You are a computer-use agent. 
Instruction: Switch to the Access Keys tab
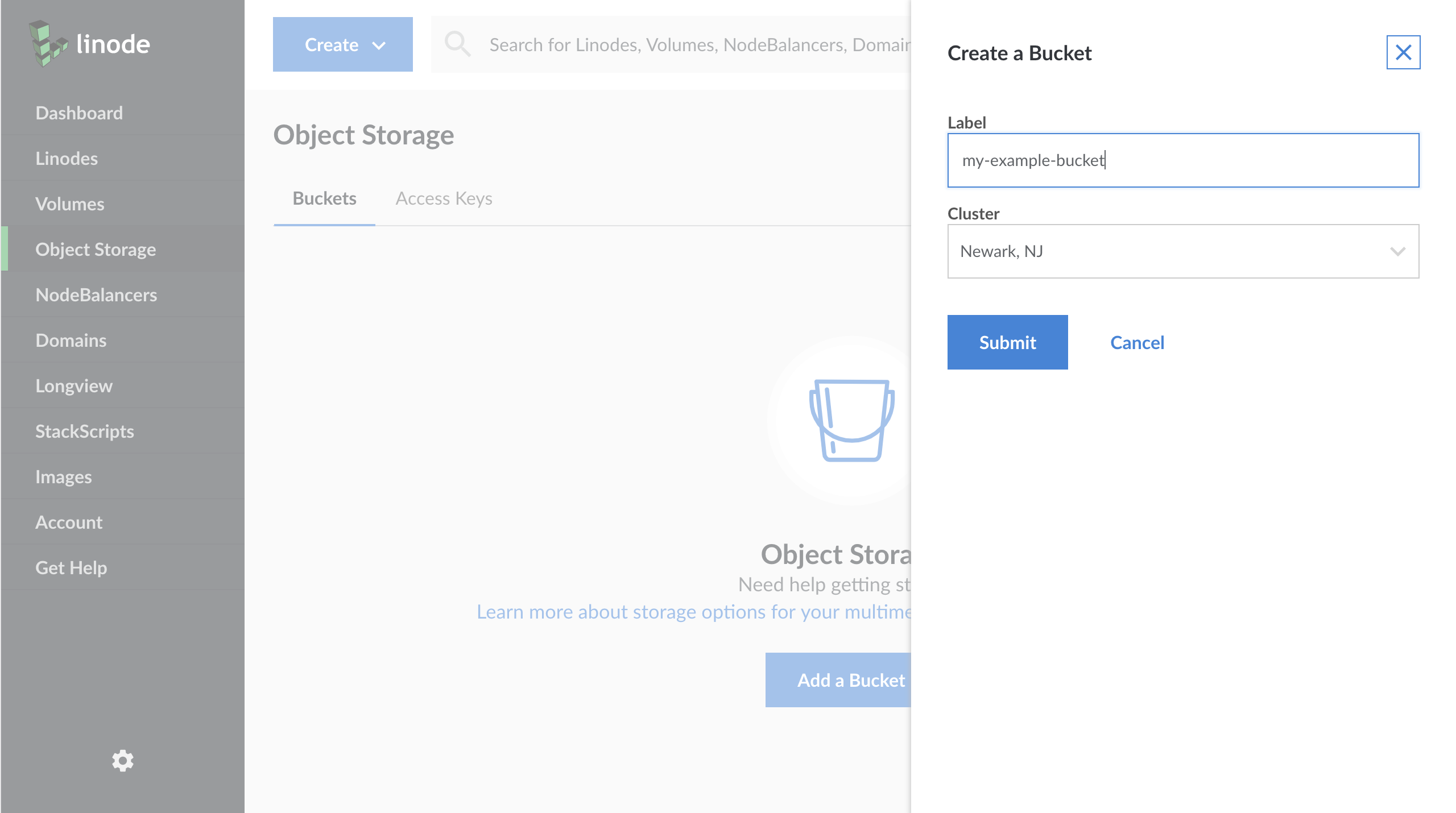[444, 198]
